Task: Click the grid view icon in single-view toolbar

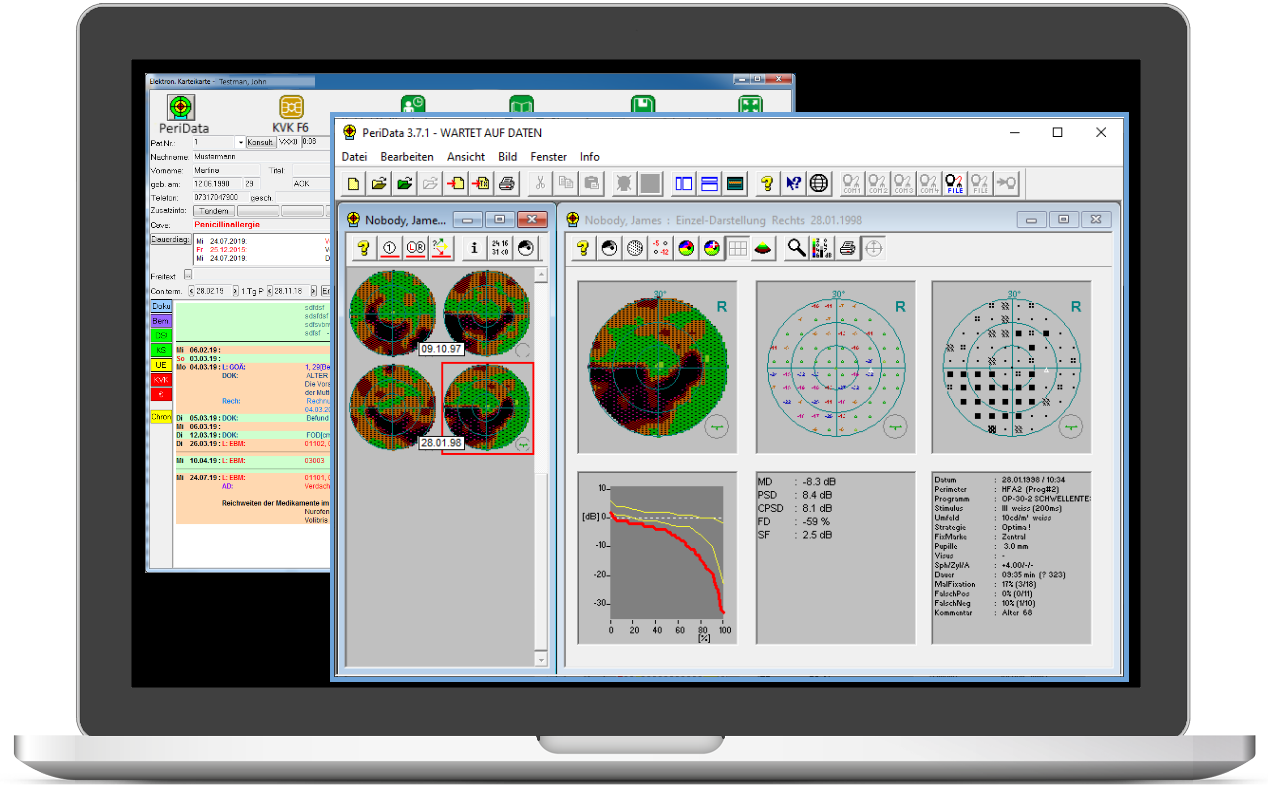Action: [x=737, y=248]
